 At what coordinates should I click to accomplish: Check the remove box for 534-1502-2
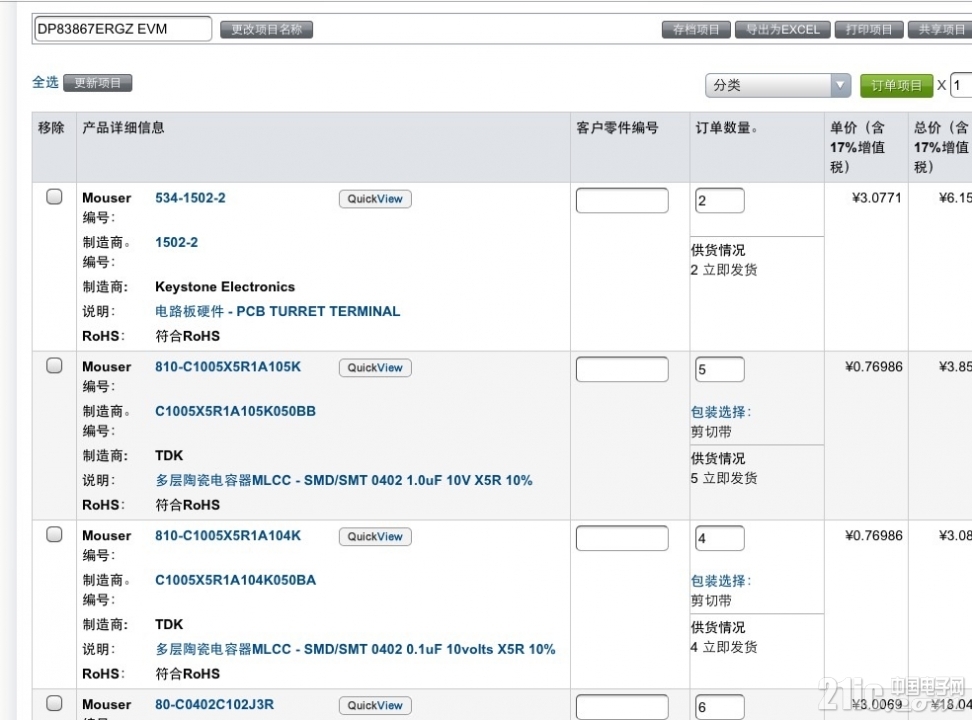point(55,197)
